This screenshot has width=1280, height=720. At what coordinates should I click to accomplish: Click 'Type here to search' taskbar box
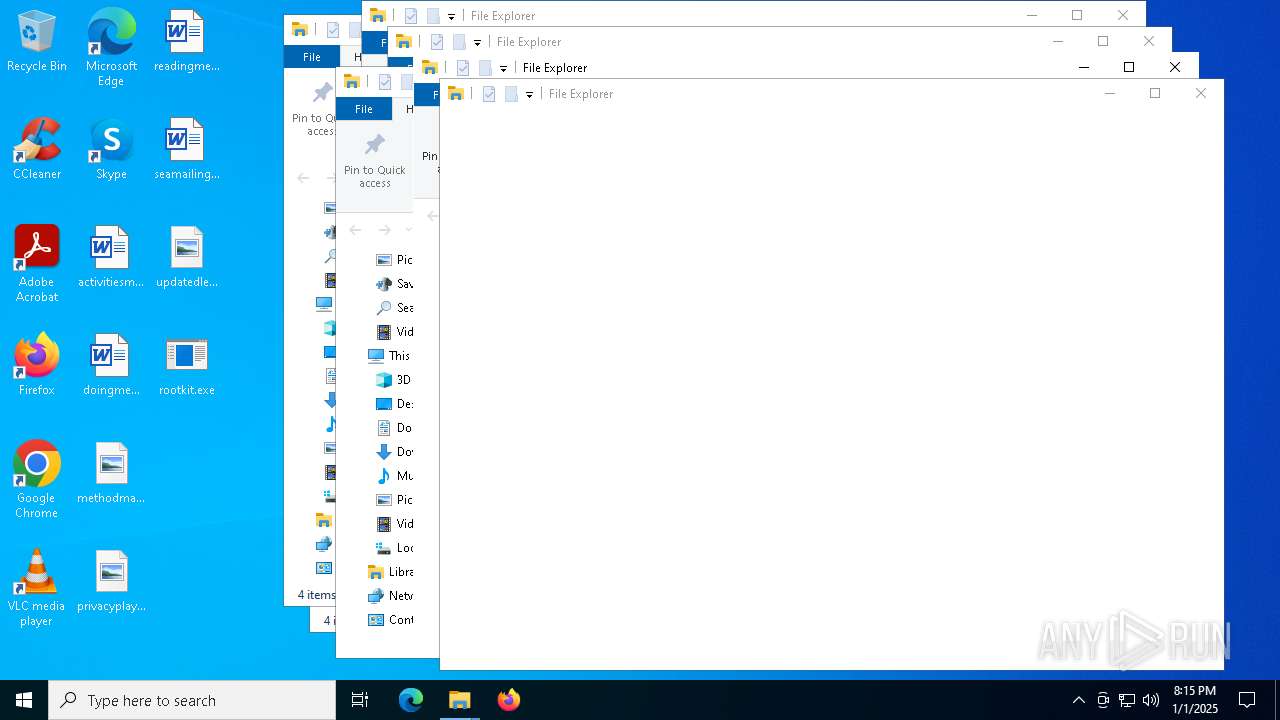pyautogui.click(x=192, y=700)
